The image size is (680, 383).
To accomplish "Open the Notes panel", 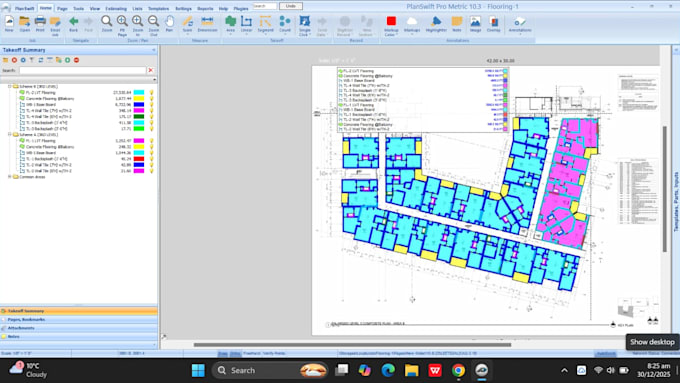I will tap(79, 336).
